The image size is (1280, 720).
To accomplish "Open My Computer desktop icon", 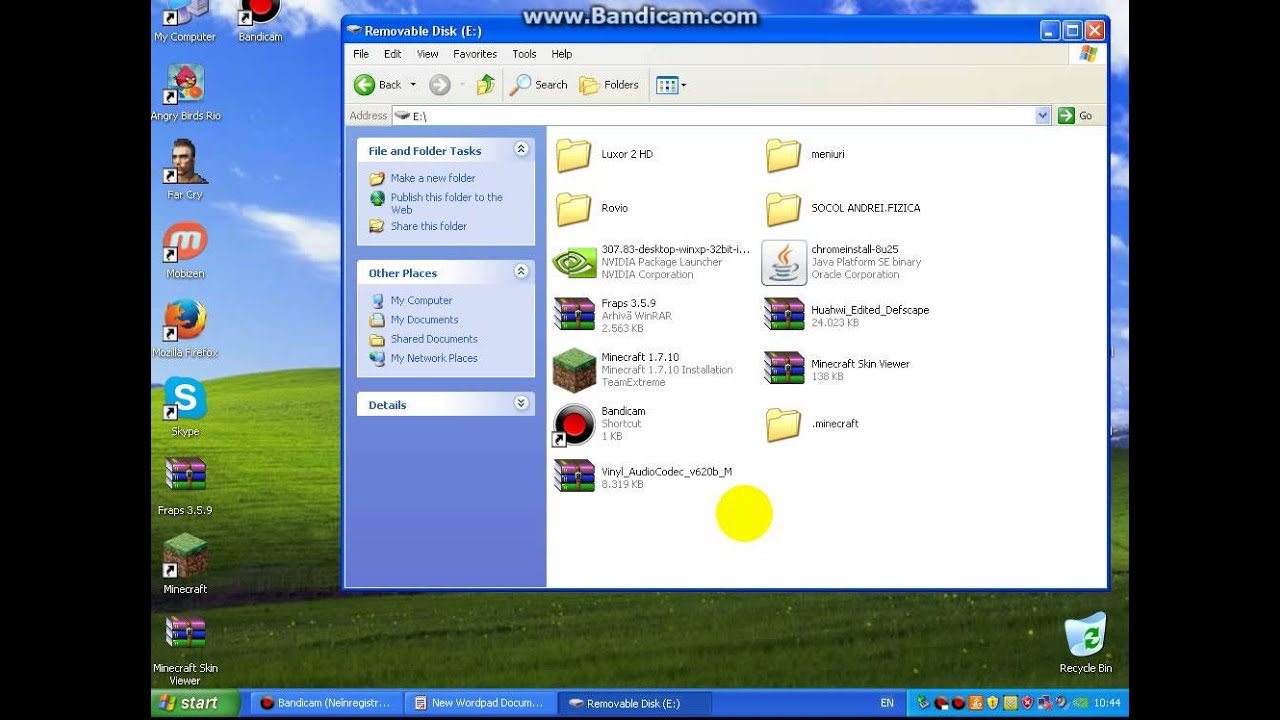I will coord(185,20).
